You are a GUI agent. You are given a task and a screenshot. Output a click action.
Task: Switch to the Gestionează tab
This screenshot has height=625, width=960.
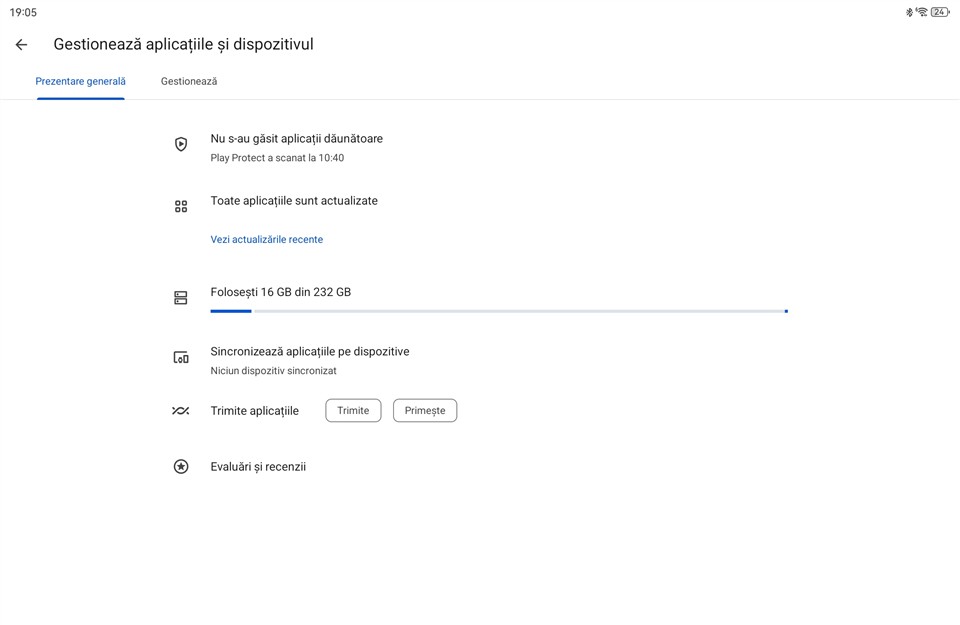coord(189,81)
